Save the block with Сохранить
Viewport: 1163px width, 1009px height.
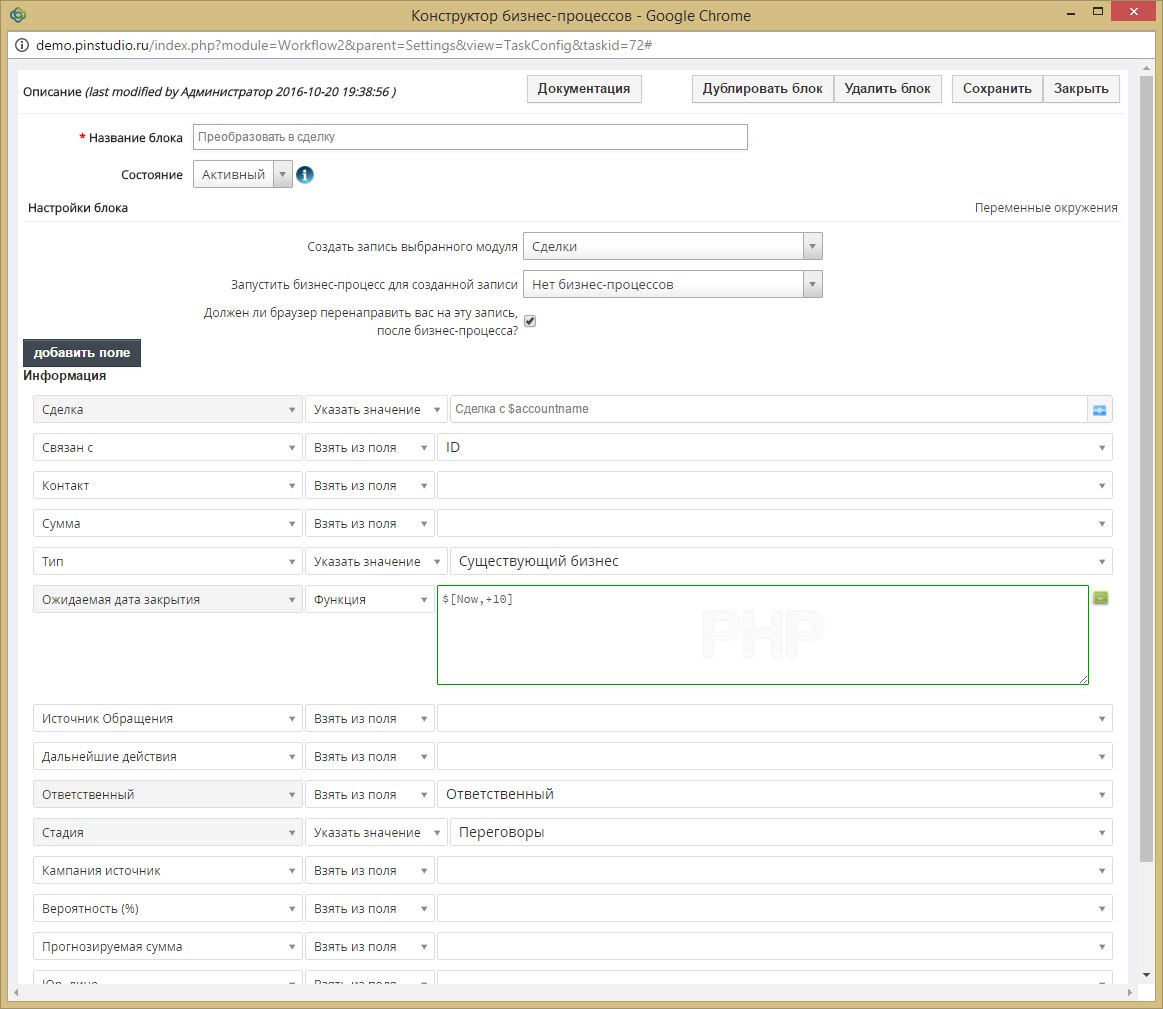tap(996, 89)
